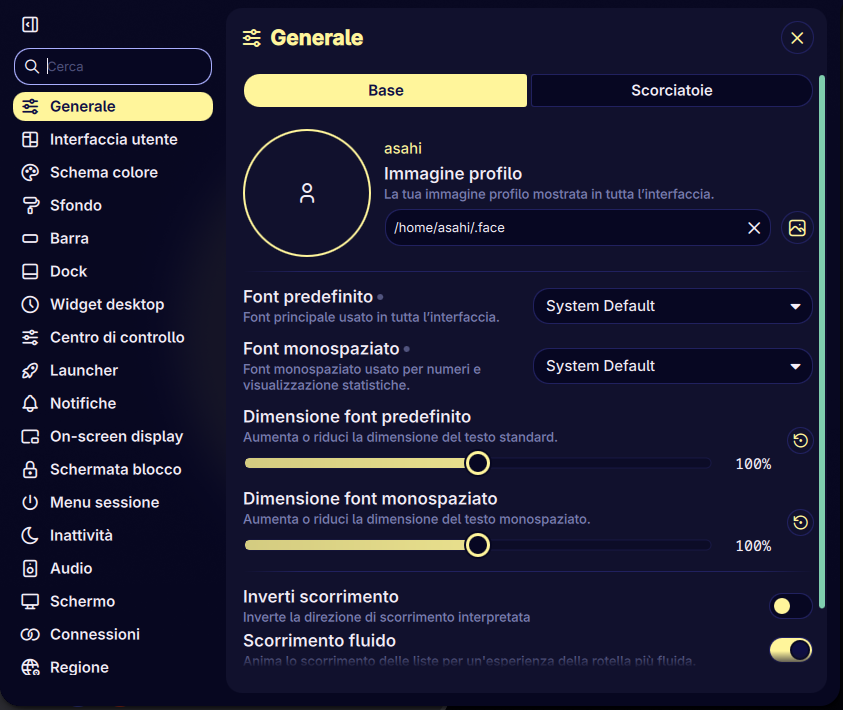Open Schermata blocco settings section

(x=113, y=469)
